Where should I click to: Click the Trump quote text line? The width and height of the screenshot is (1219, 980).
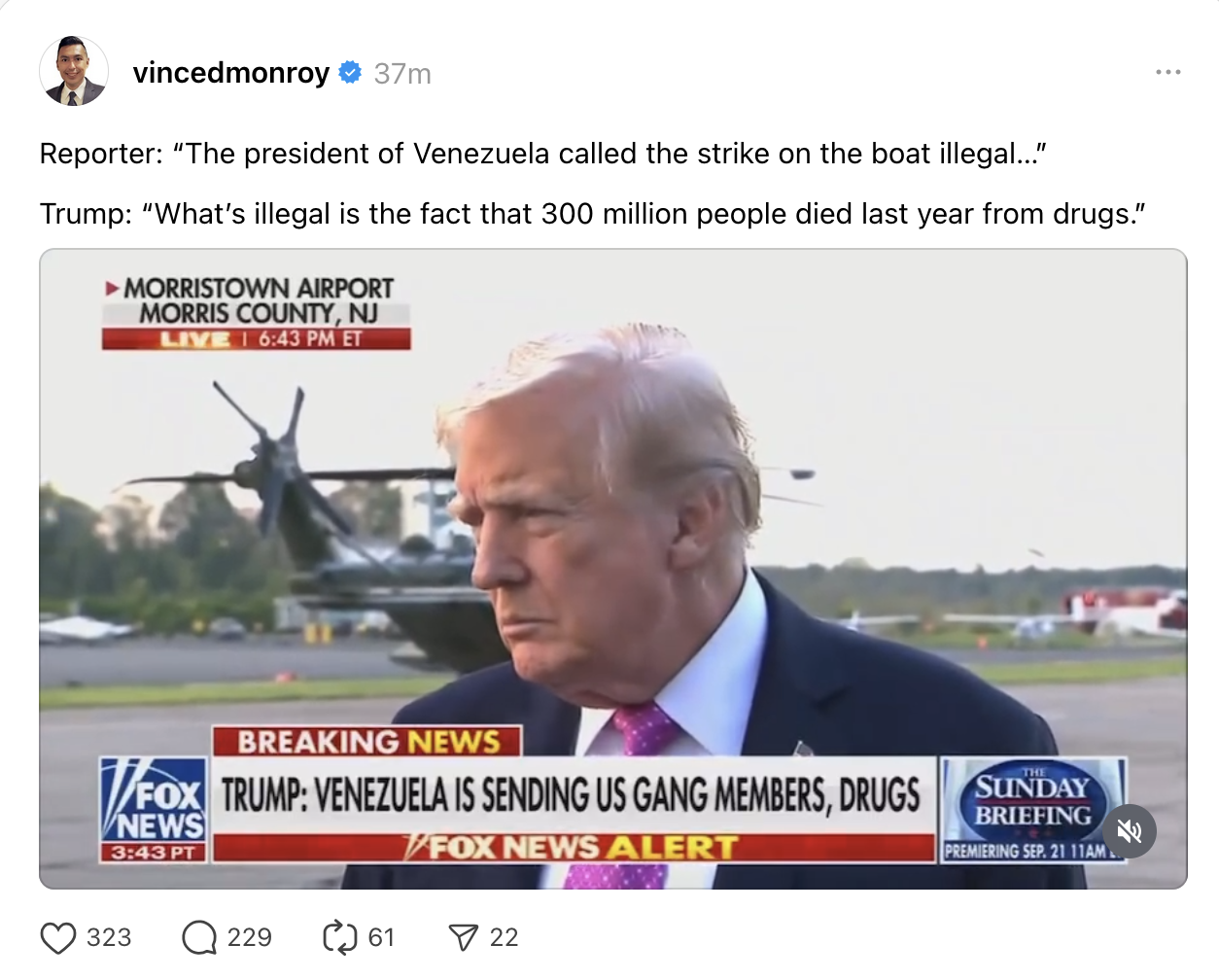click(593, 214)
